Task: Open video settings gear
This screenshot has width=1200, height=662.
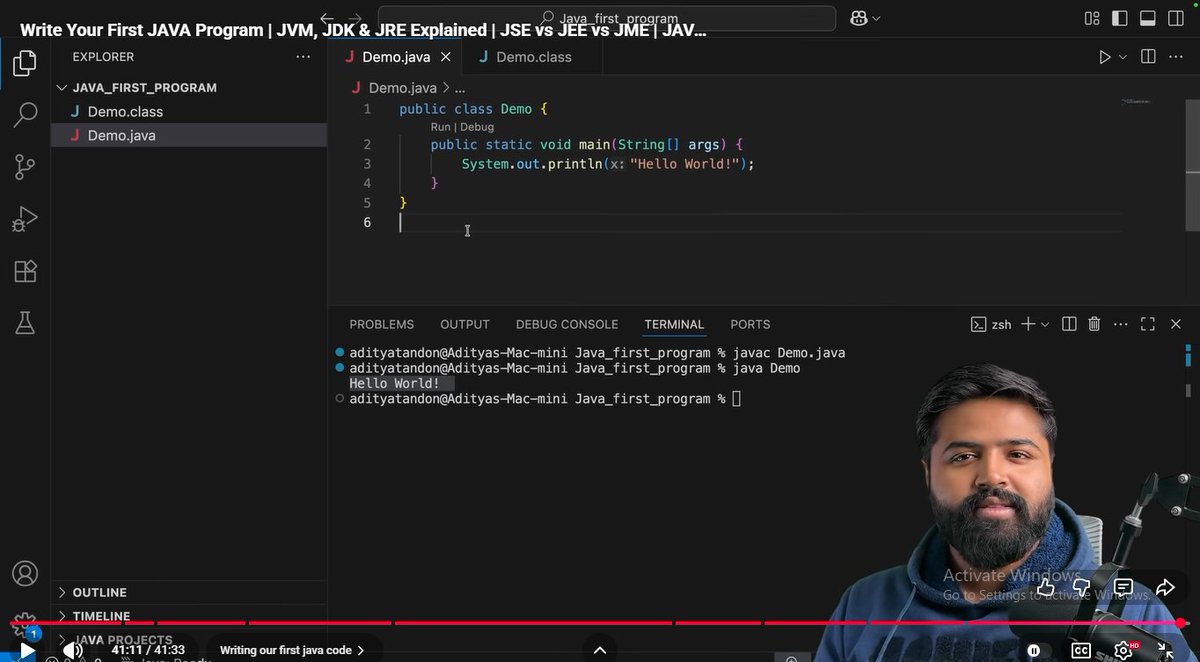Action: pyautogui.click(x=1124, y=650)
